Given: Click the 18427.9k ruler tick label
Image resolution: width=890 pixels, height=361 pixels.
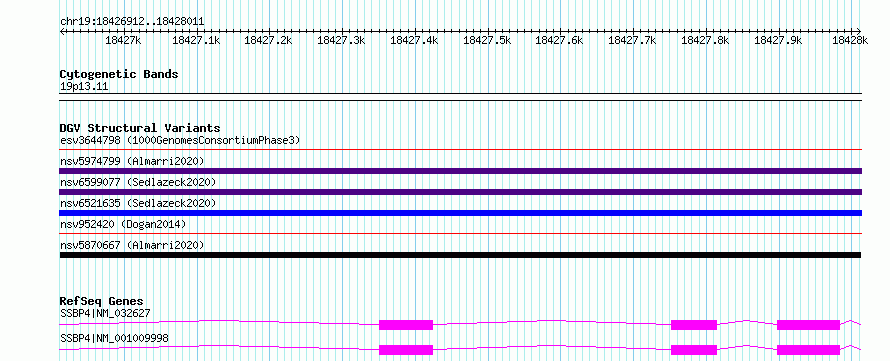Looking at the screenshot, I should click(x=778, y=40).
